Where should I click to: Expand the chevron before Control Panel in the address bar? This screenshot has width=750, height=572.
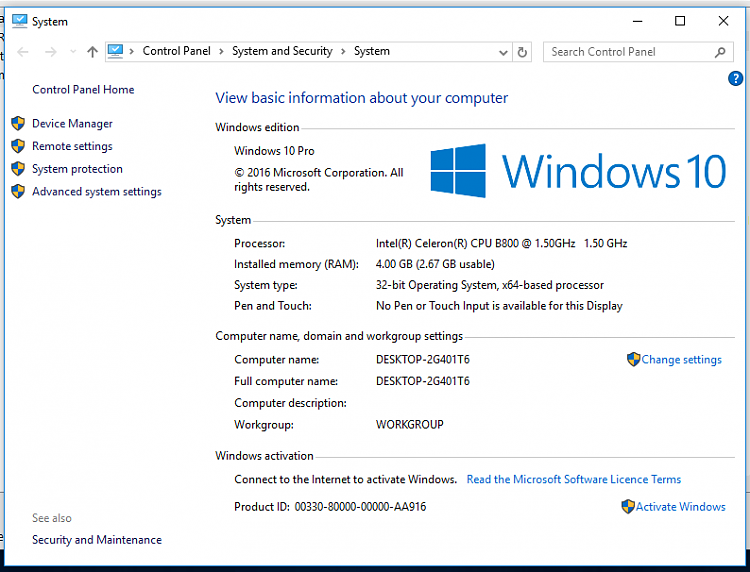(x=132, y=52)
